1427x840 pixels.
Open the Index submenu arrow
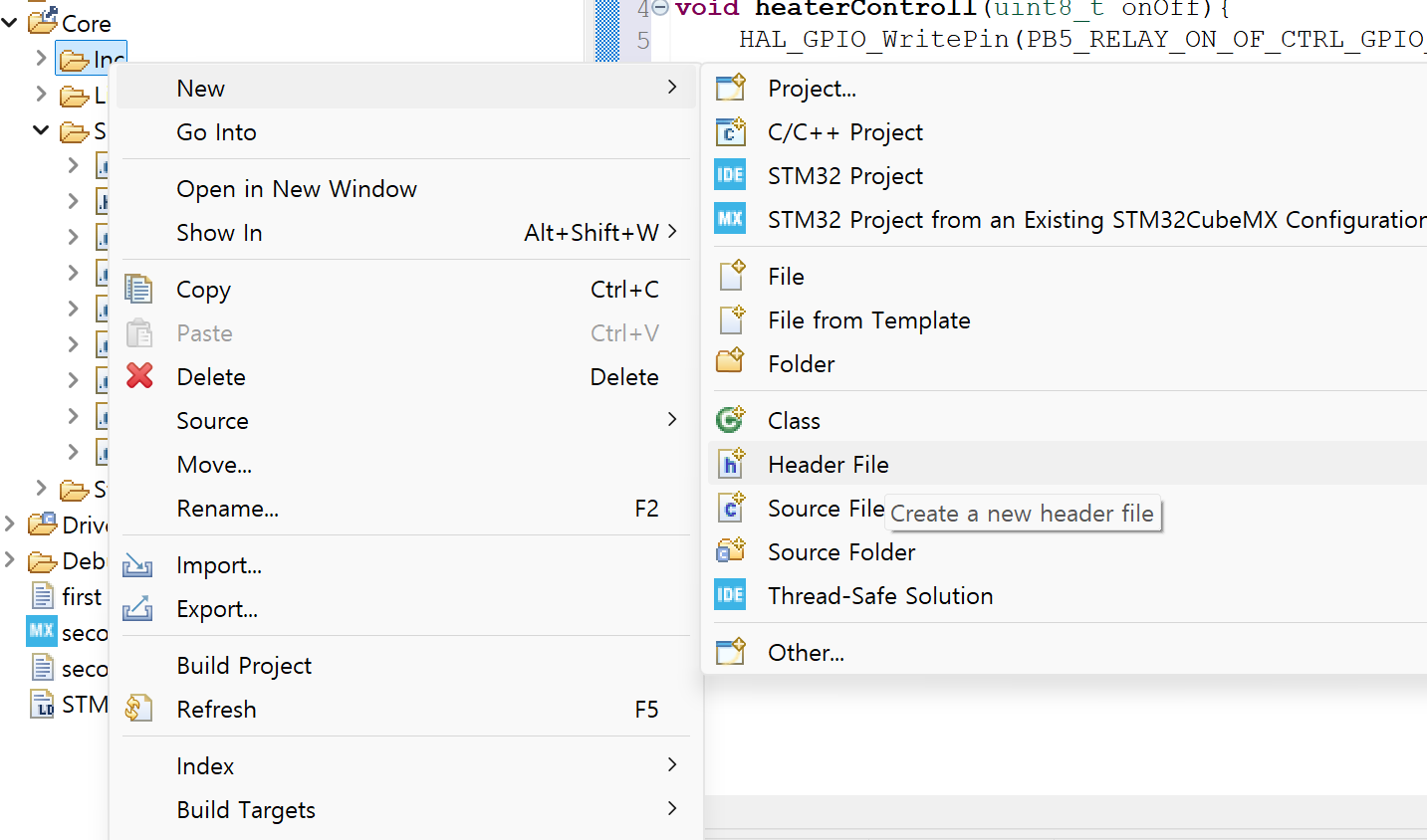(x=673, y=764)
